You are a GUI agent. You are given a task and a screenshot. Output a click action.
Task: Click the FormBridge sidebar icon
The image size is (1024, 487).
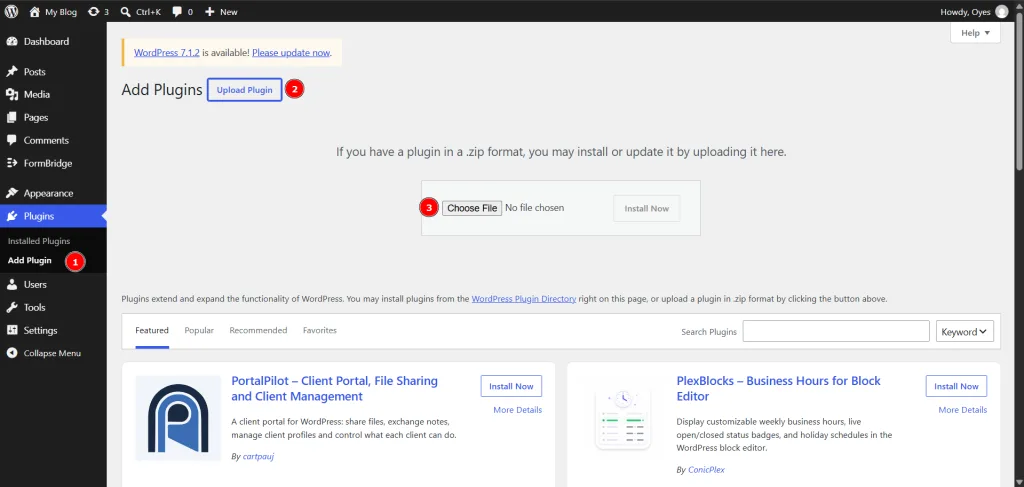12,163
